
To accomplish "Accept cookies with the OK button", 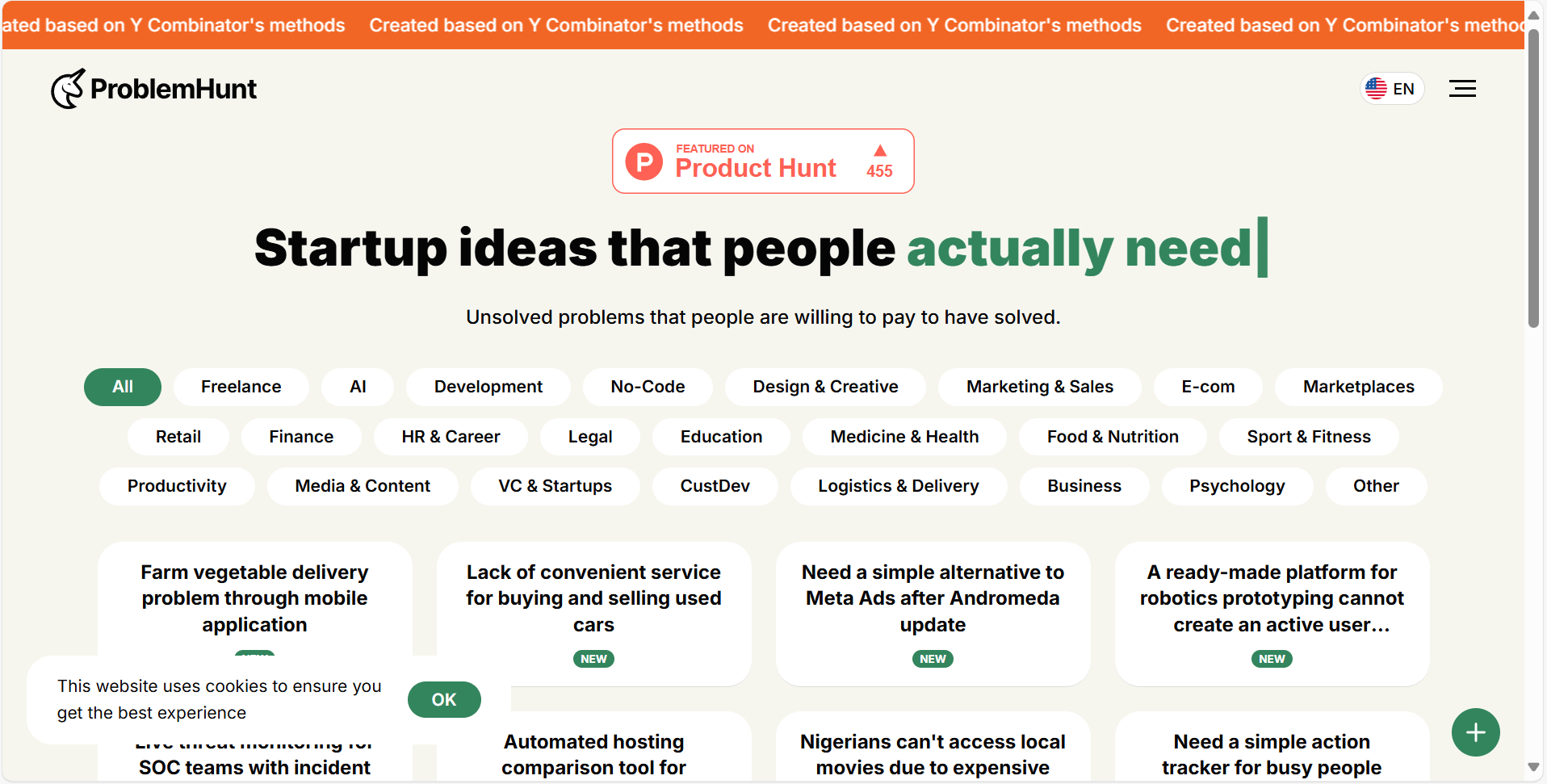I will tap(444, 700).
